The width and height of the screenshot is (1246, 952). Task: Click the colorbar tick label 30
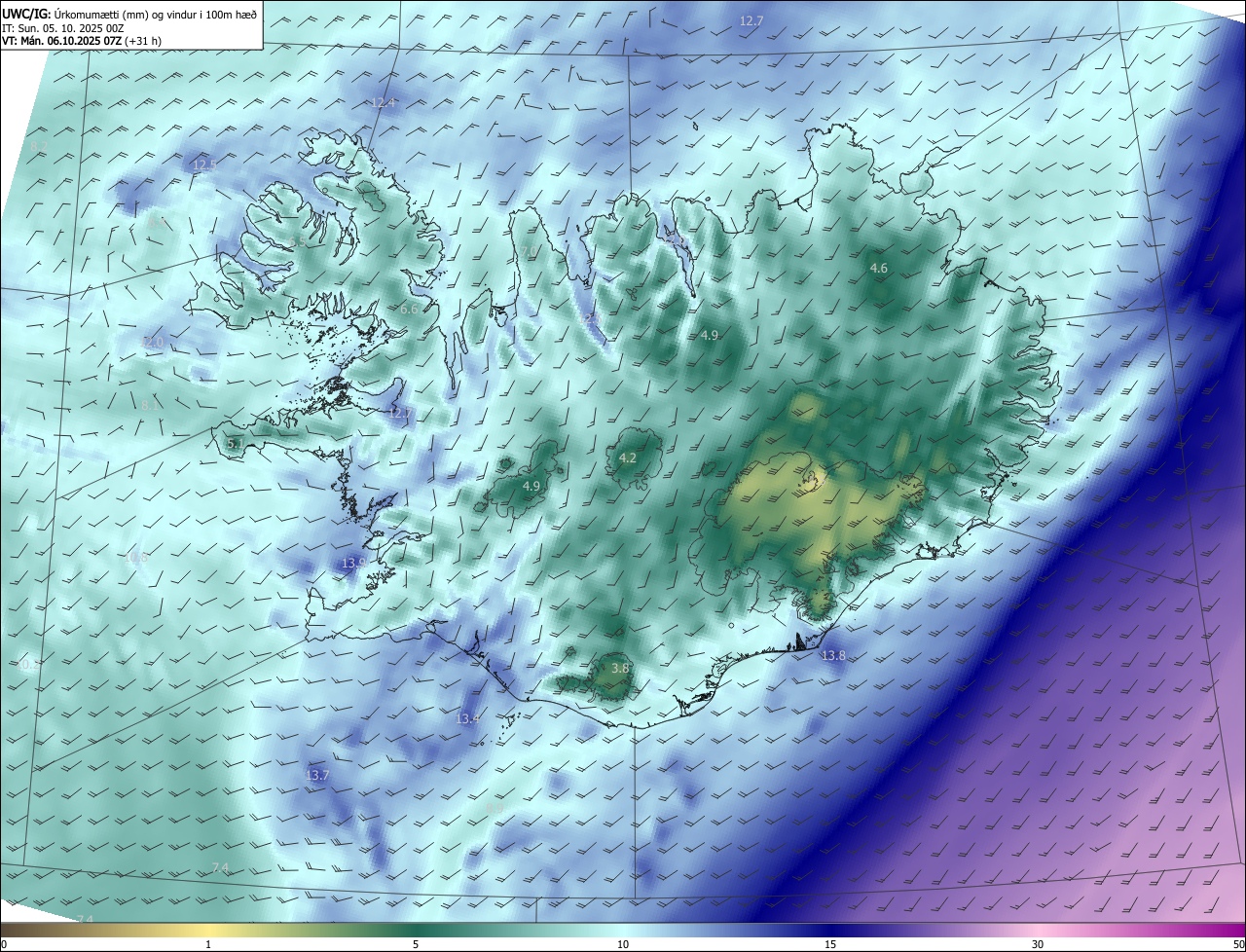(1038, 944)
